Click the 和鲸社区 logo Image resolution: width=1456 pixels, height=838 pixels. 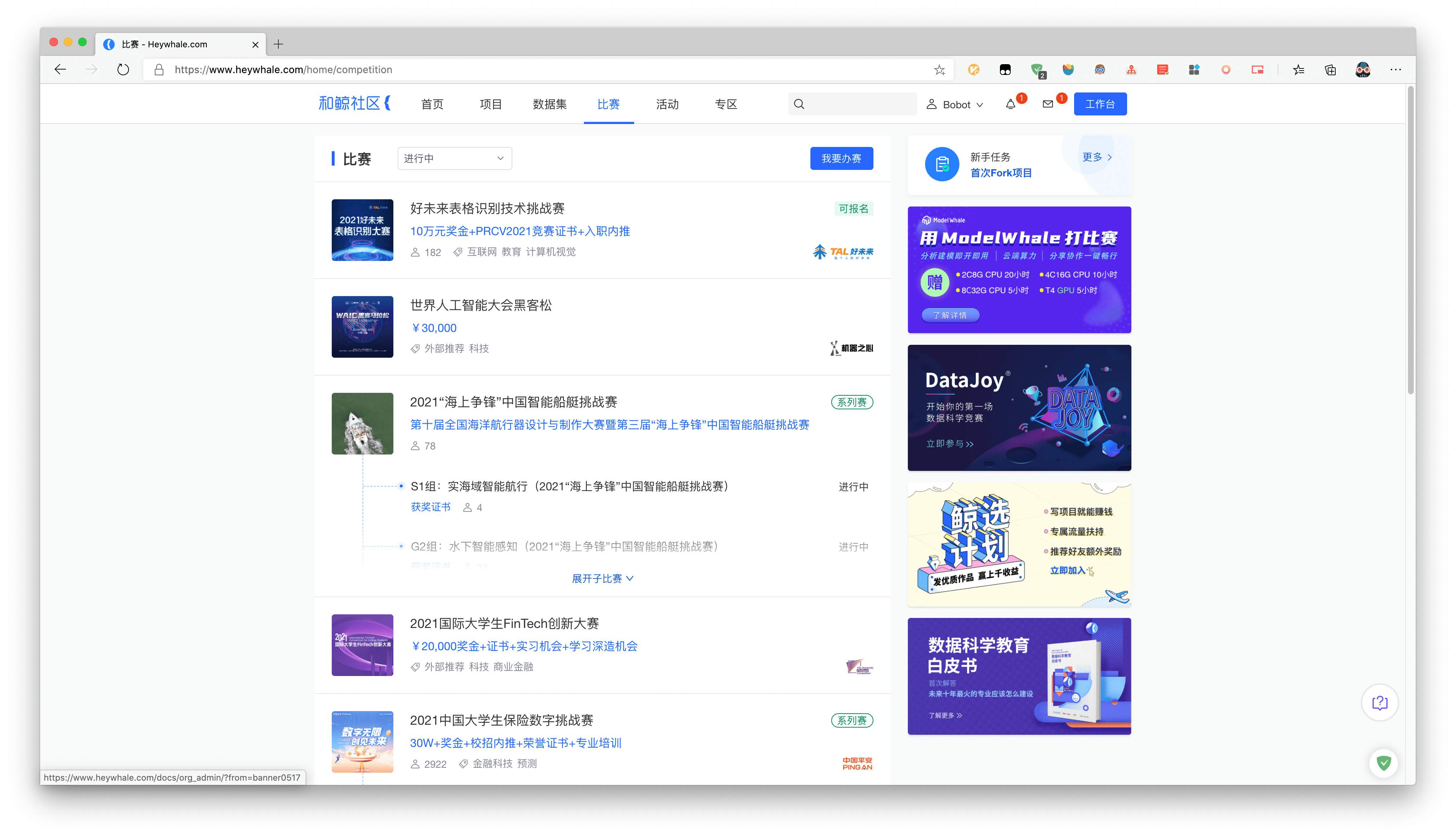pyautogui.click(x=355, y=104)
